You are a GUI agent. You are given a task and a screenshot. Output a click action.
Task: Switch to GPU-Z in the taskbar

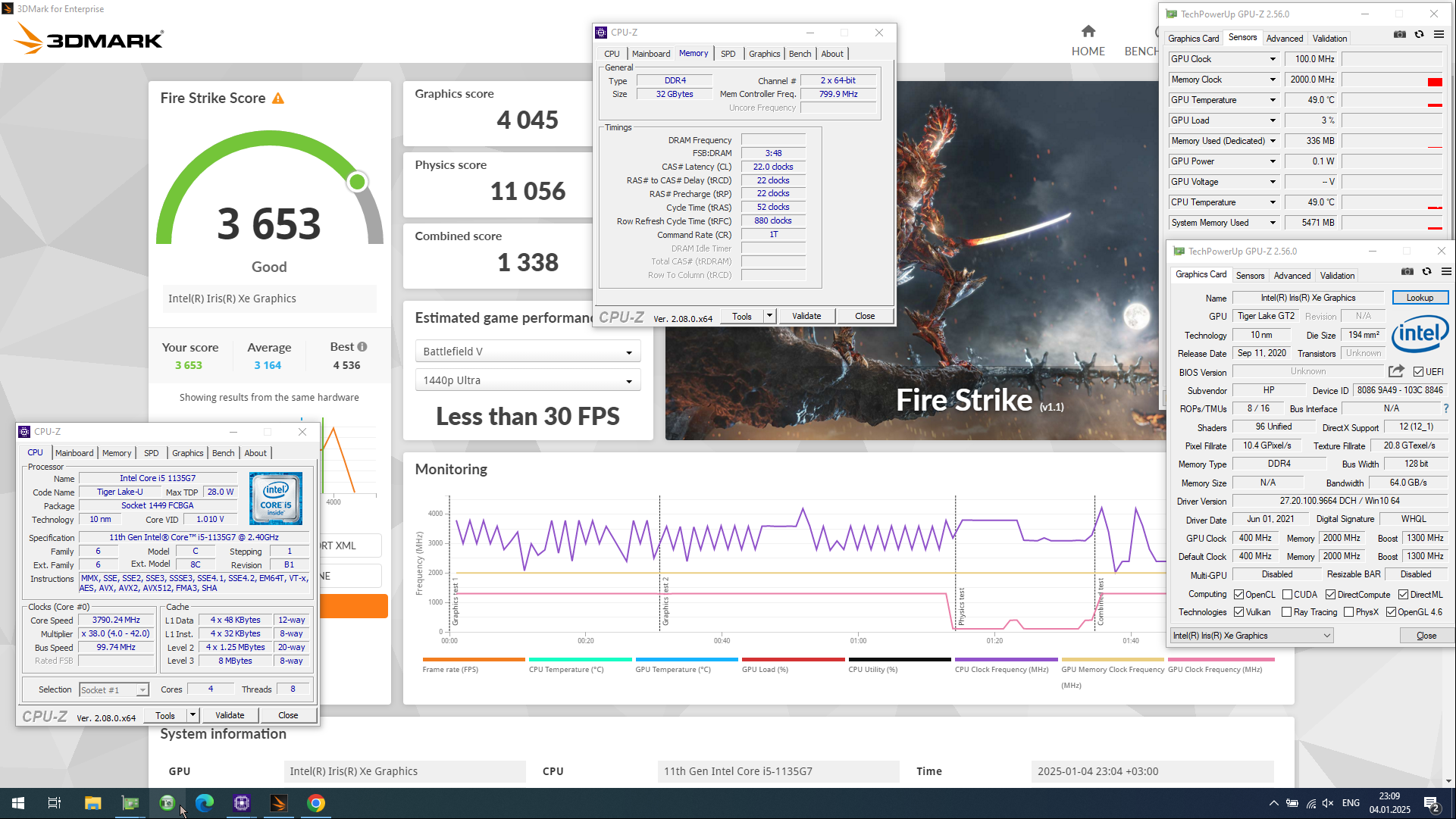[x=130, y=803]
